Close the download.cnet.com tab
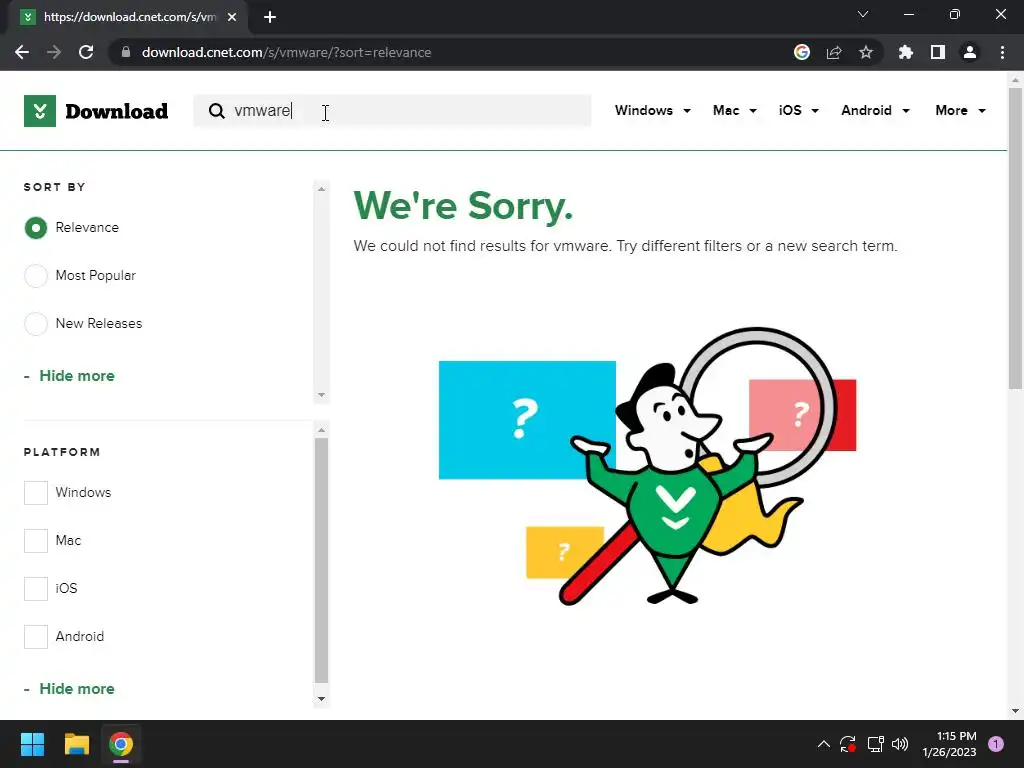This screenshot has width=1024, height=768. pyautogui.click(x=232, y=17)
